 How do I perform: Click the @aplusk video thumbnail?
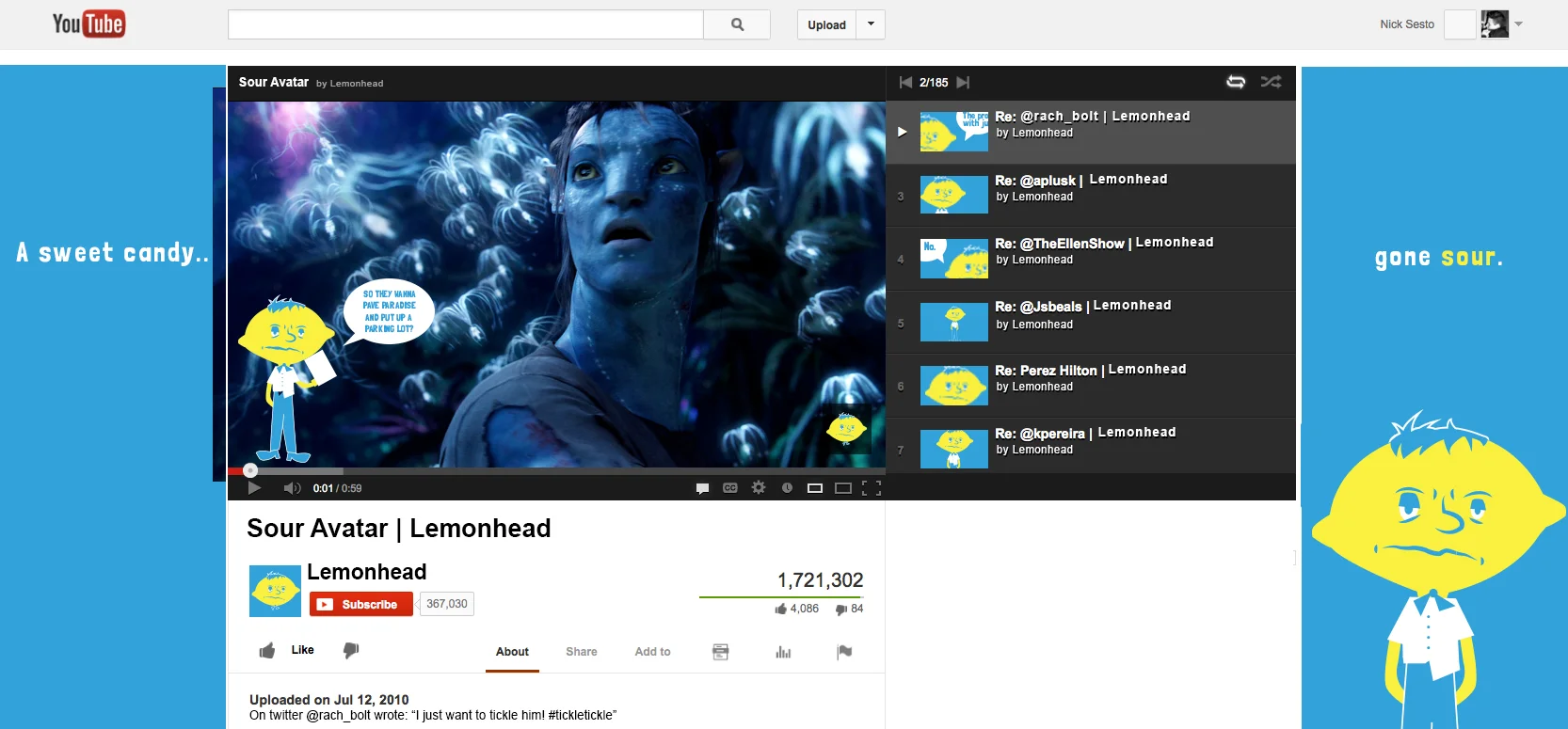[954, 196]
